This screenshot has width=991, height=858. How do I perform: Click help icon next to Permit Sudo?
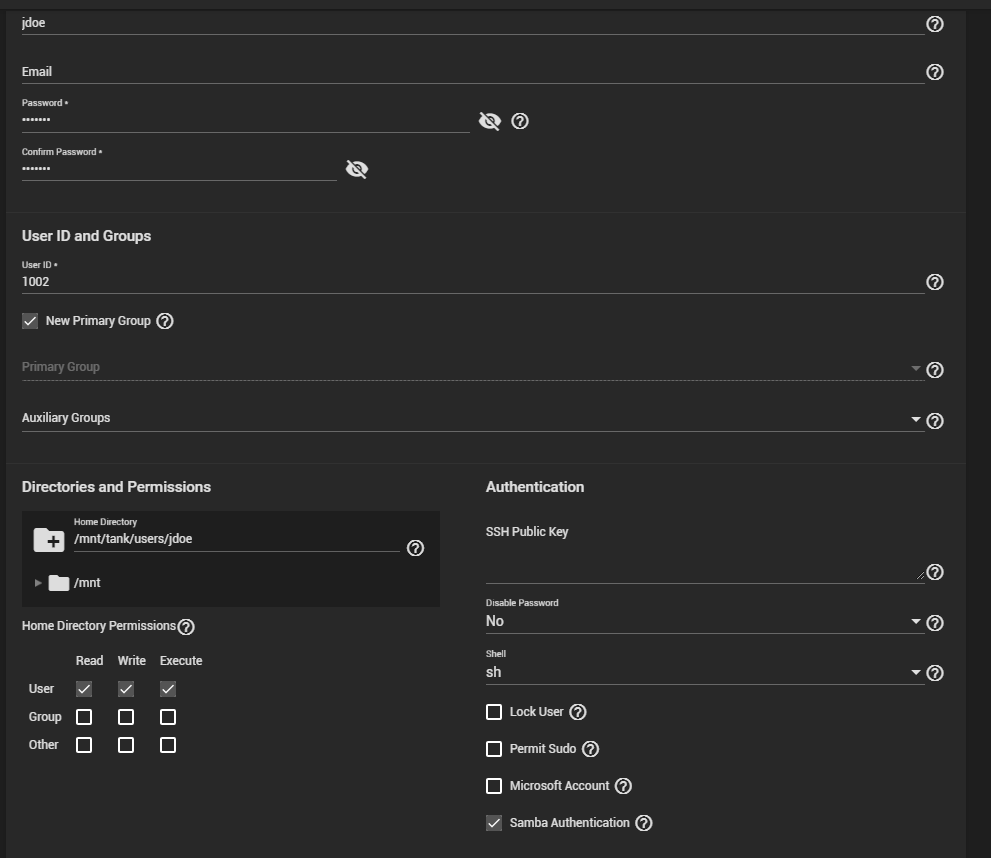click(590, 749)
